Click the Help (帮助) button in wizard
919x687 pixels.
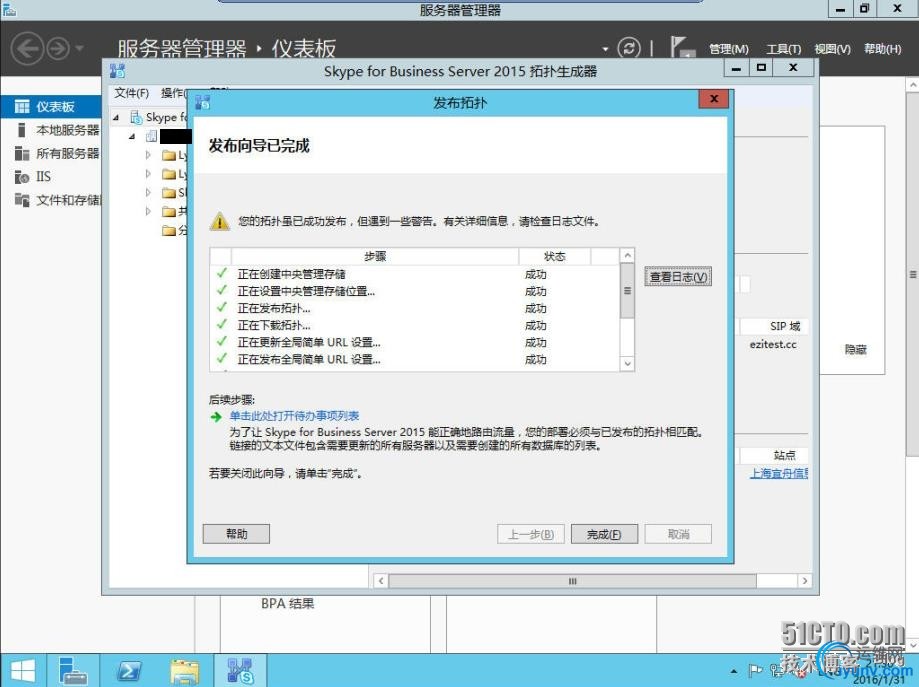point(236,533)
